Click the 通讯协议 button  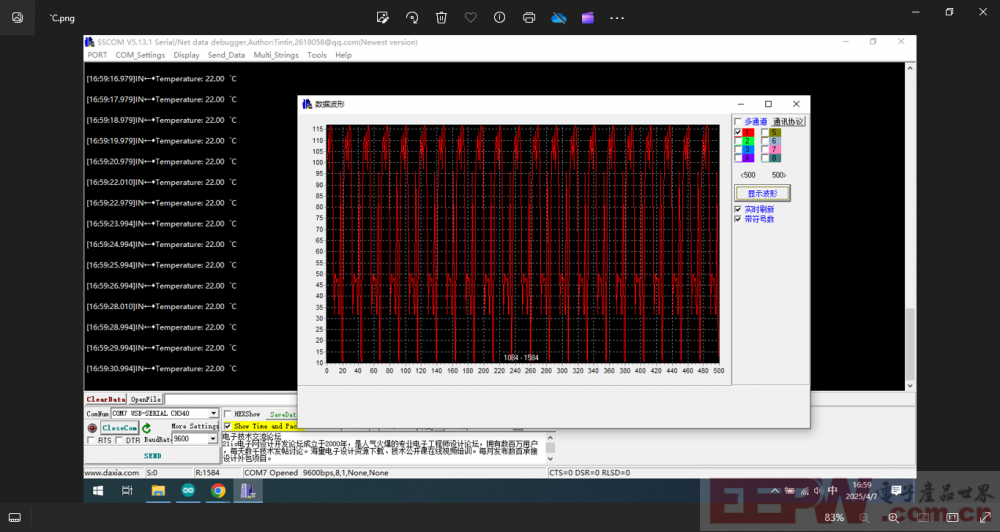(788, 121)
